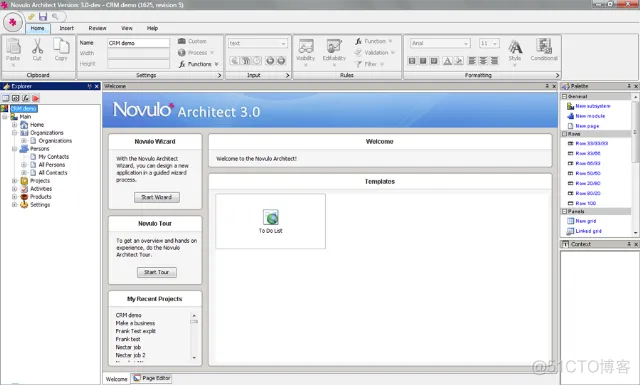Collapse the General section in Palette
640x385 pixels.
click(x=565, y=97)
